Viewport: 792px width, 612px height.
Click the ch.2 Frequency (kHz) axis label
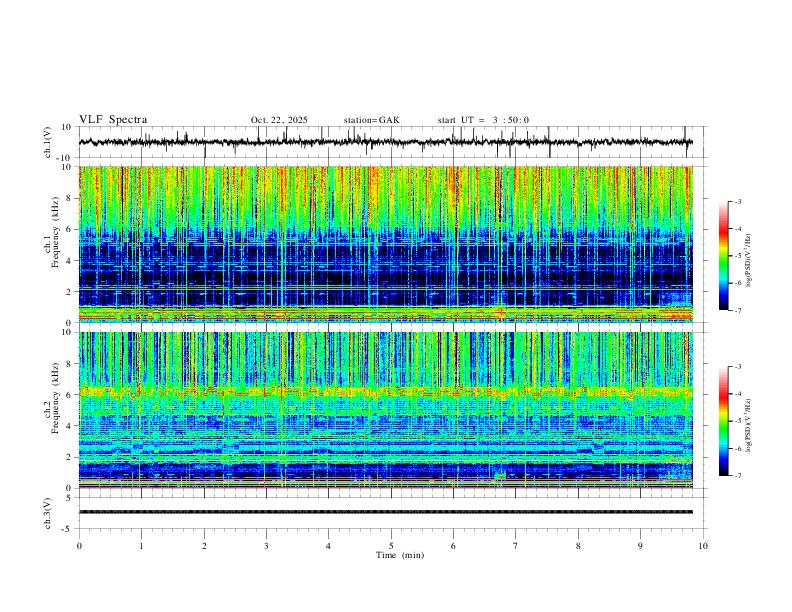click(52, 398)
